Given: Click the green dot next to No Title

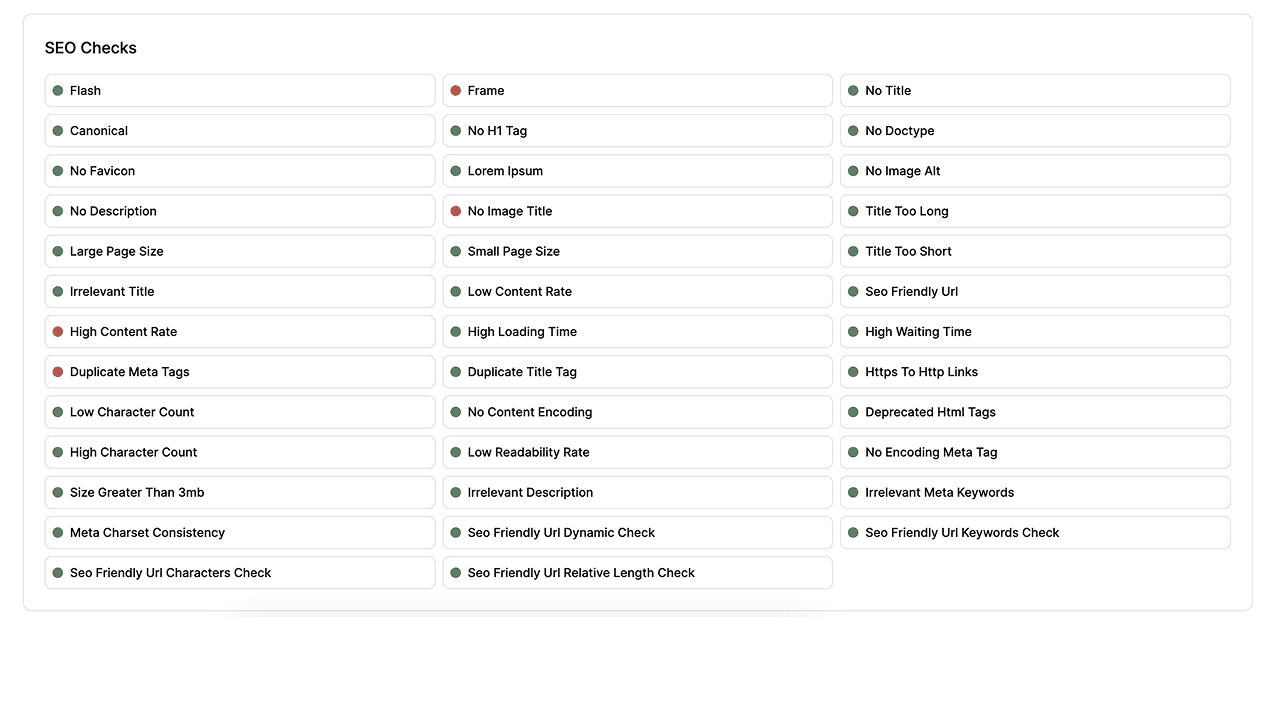Looking at the screenshot, I should pos(854,91).
